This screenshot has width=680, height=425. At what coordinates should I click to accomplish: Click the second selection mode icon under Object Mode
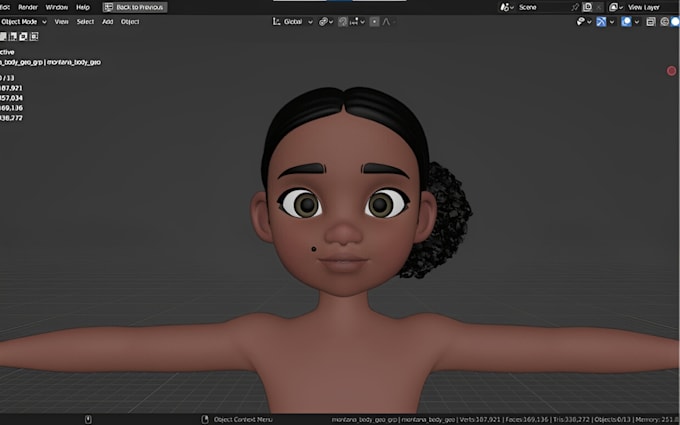pos(13,36)
